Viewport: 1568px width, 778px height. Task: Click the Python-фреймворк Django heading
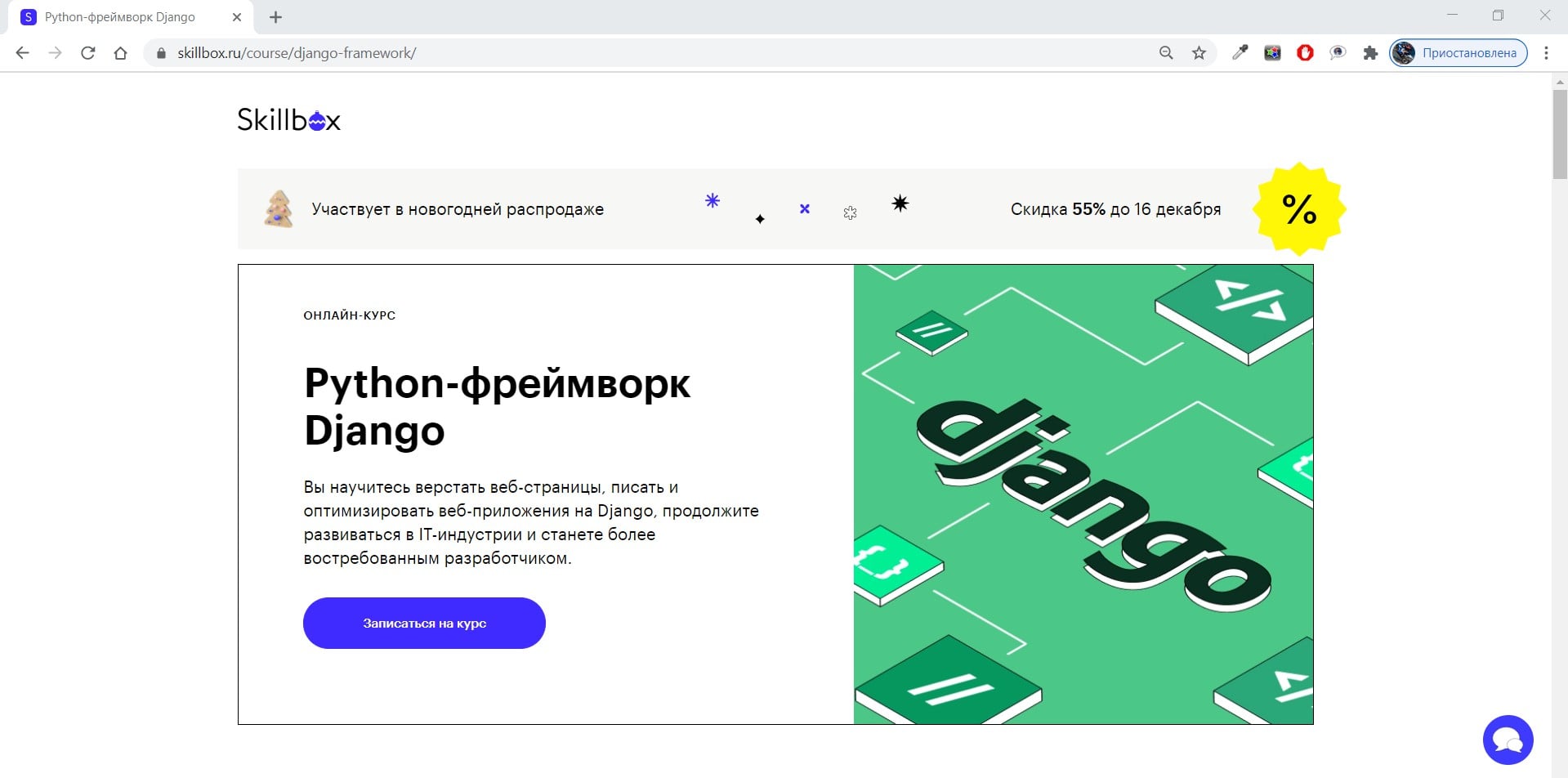coord(497,406)
